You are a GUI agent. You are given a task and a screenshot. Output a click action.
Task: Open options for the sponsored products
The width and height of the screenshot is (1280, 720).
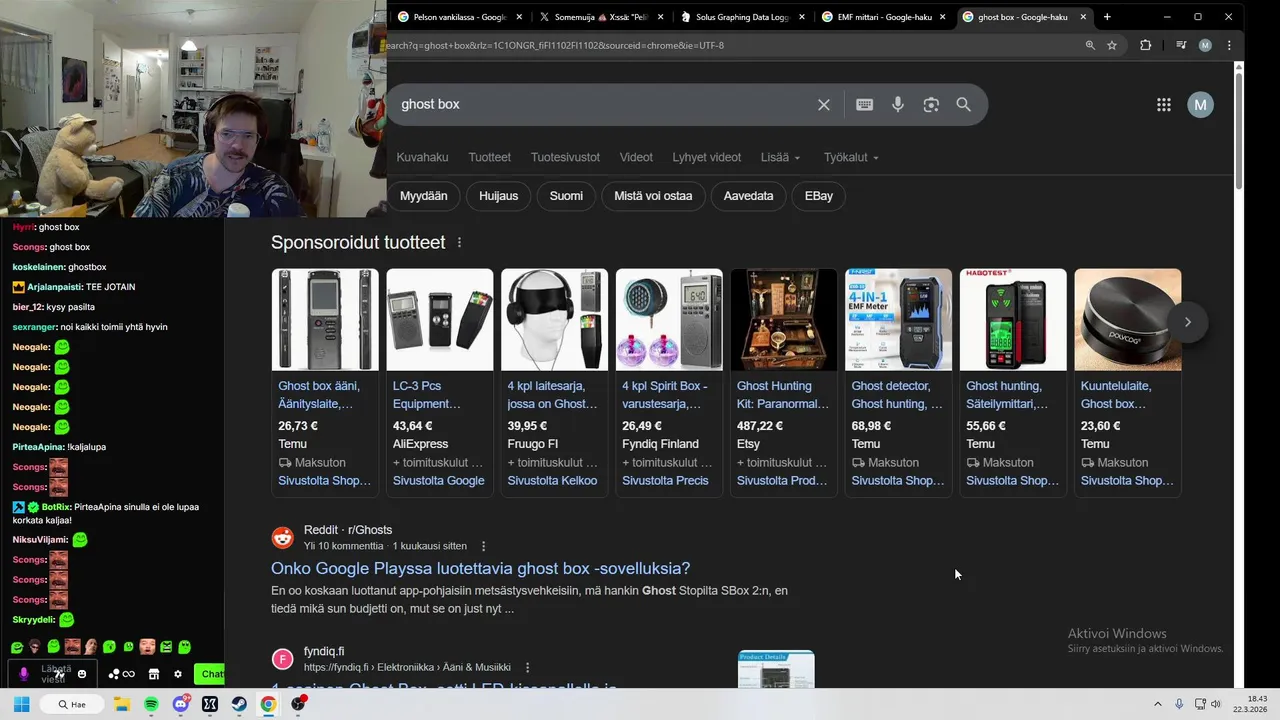(460, 243)
